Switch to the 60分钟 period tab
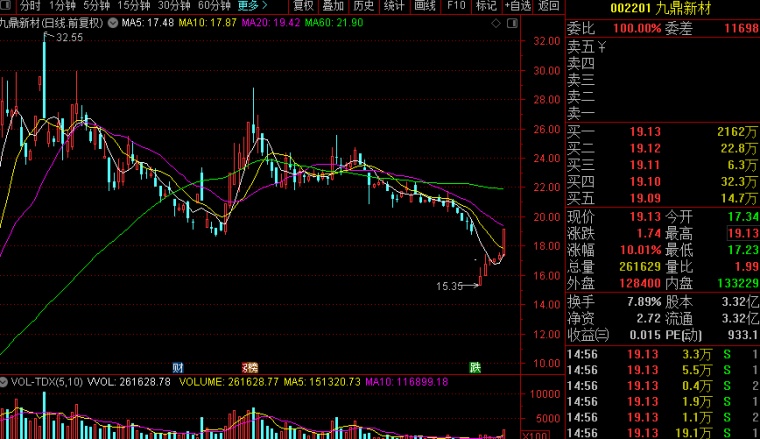Image resolution: width=760 pixels, height=439 pixels. click(x=214, y=6)
